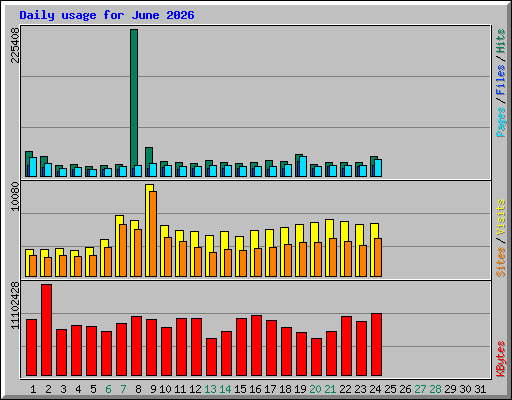Click the red KBytes bar for day 24
The image size is (512, 400).
click(376, 345)
